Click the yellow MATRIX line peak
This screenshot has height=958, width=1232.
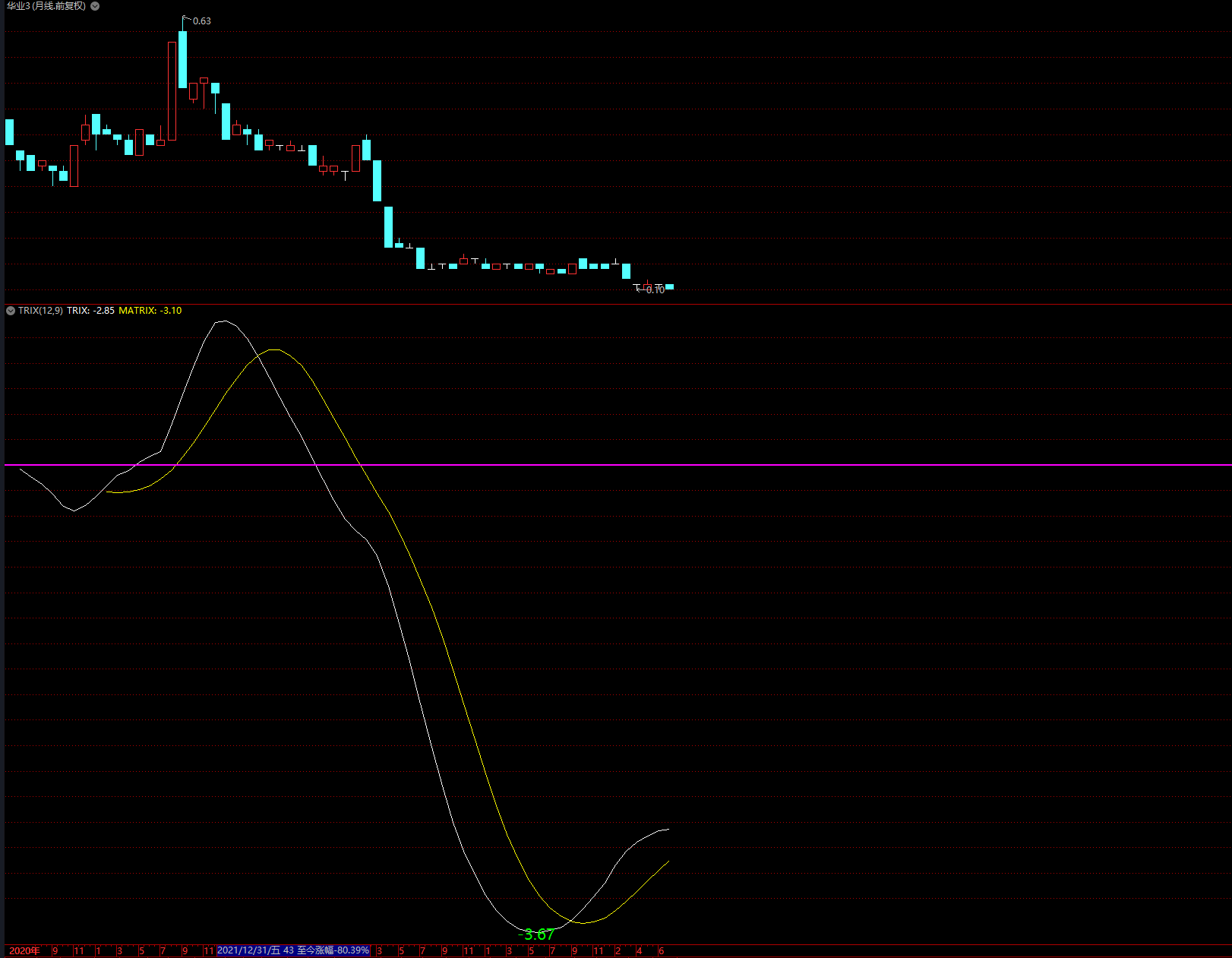tap(275, 349)
